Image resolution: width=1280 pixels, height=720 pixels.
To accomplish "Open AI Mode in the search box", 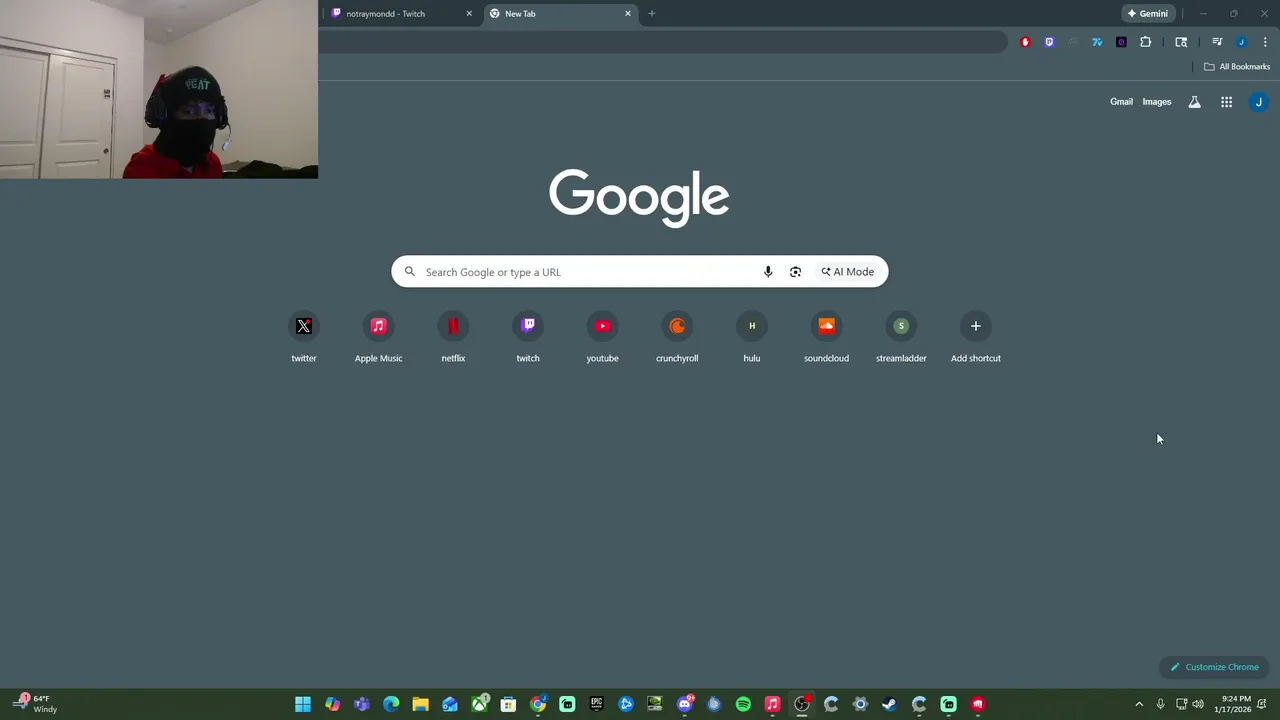I will coord(848,272).
